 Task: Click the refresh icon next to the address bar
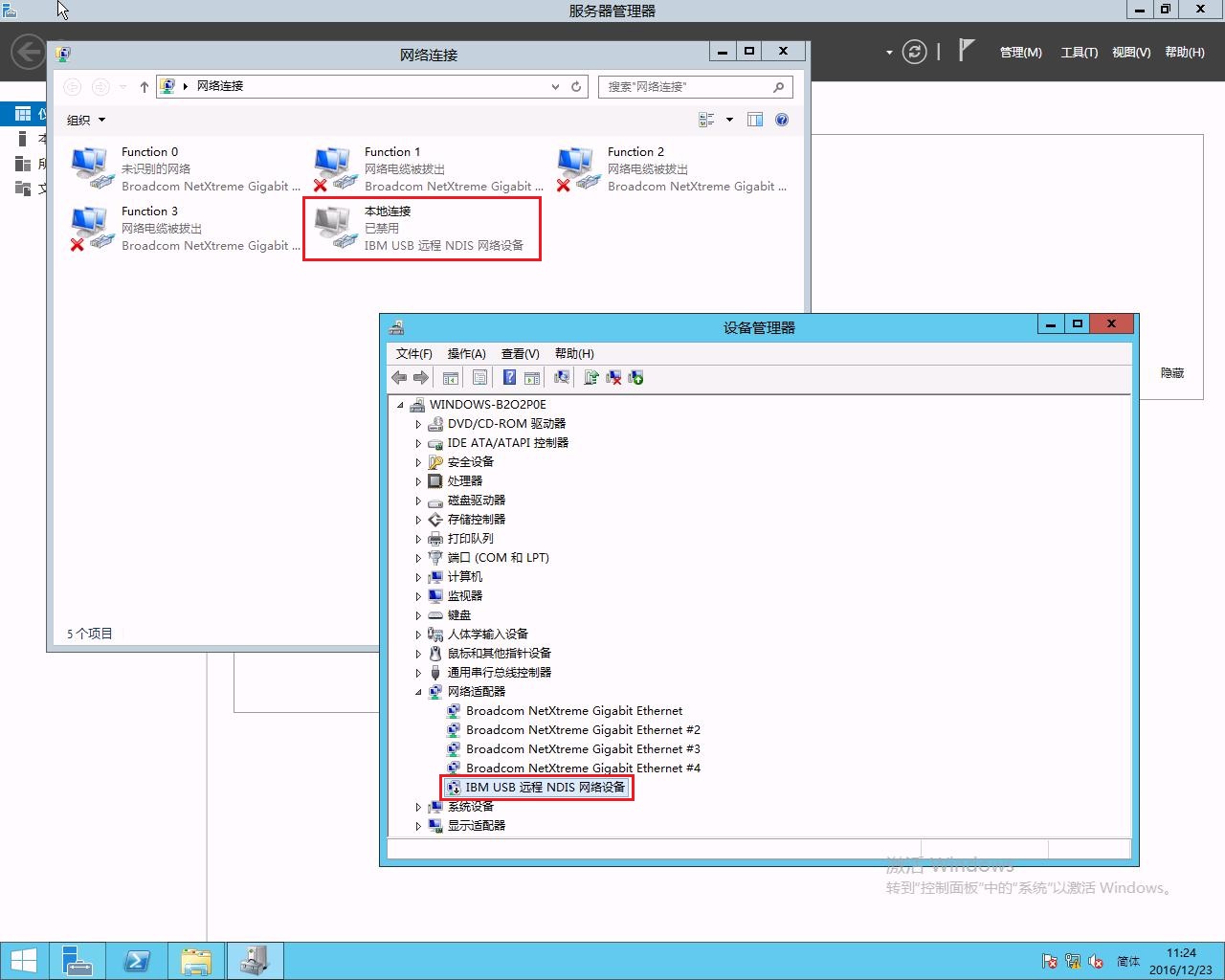click(576, 86)
